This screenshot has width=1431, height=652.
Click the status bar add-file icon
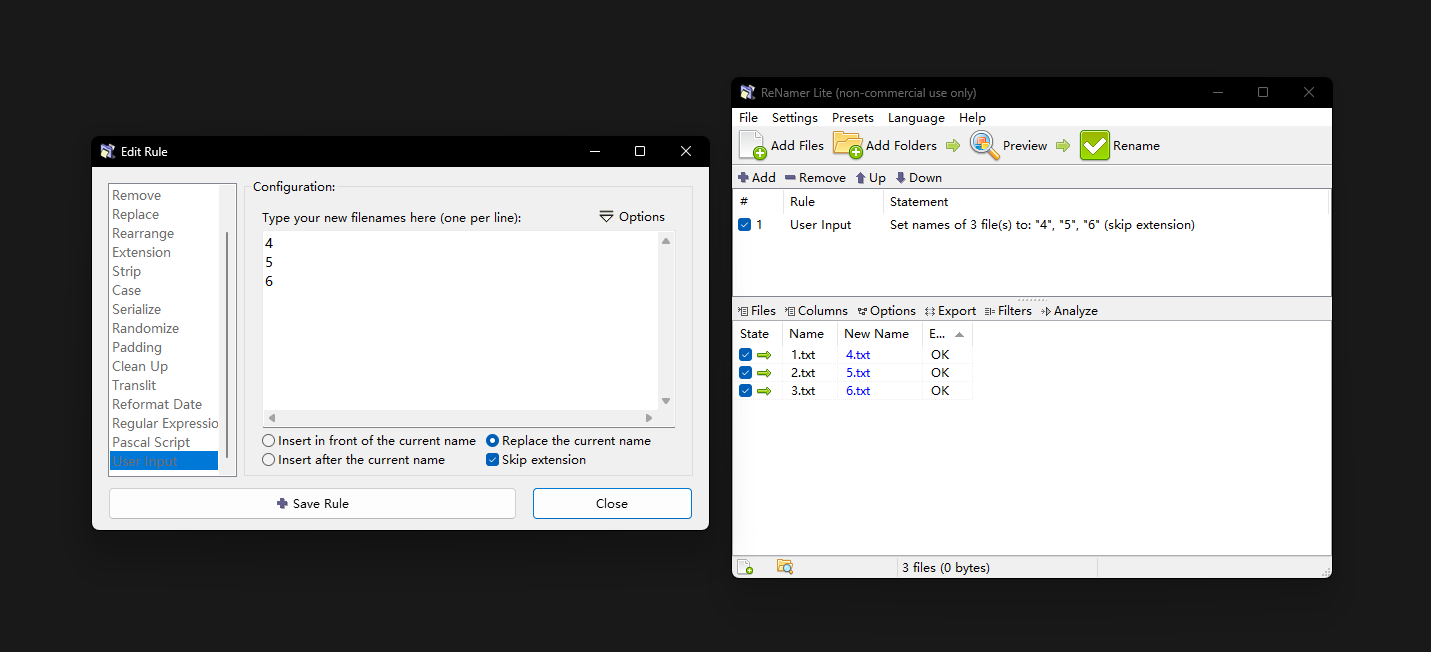(x=745, y=567)
